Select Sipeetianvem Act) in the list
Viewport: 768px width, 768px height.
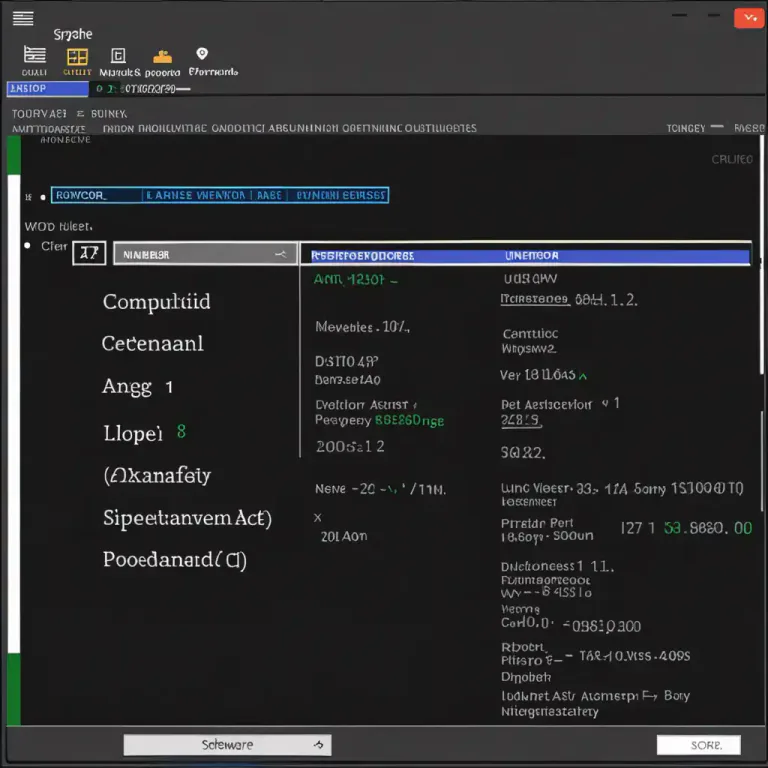click(x=187, y=518)
